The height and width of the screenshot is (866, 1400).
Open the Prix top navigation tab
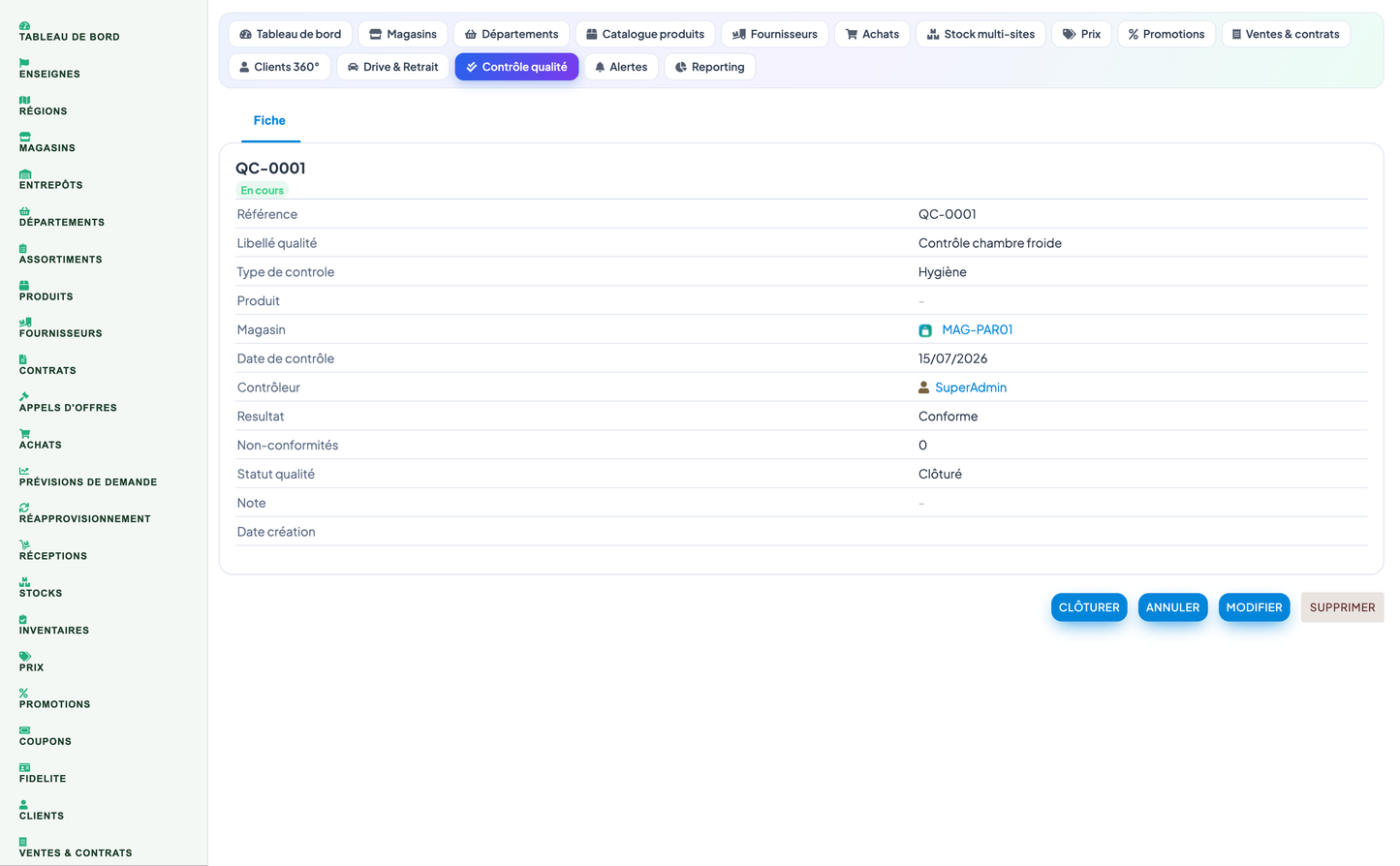click(1081, 34)
